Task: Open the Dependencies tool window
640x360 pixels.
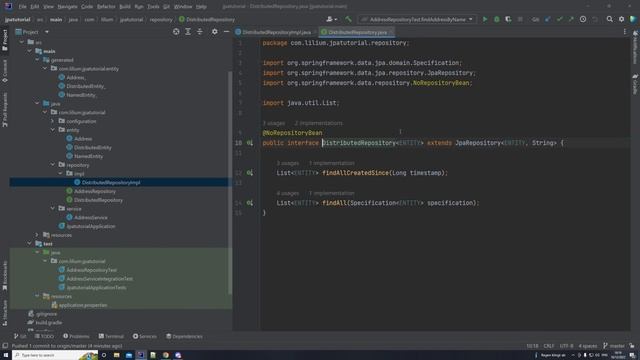Action: [184, 336]
